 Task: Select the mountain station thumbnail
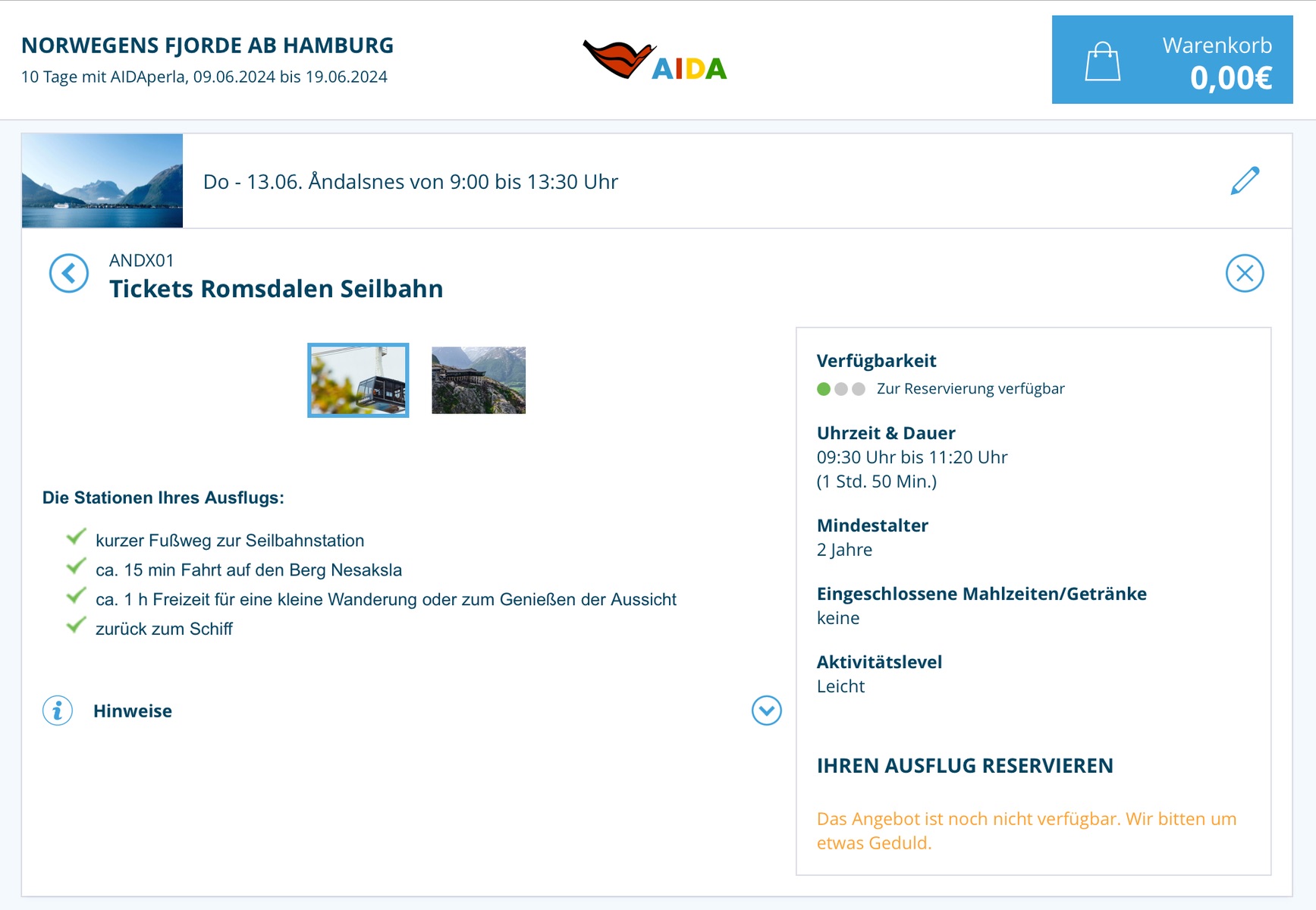coord(479,380)
